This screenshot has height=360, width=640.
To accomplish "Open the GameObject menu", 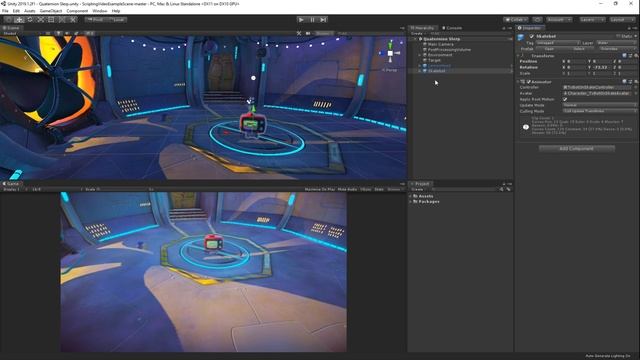I will 51,11.
